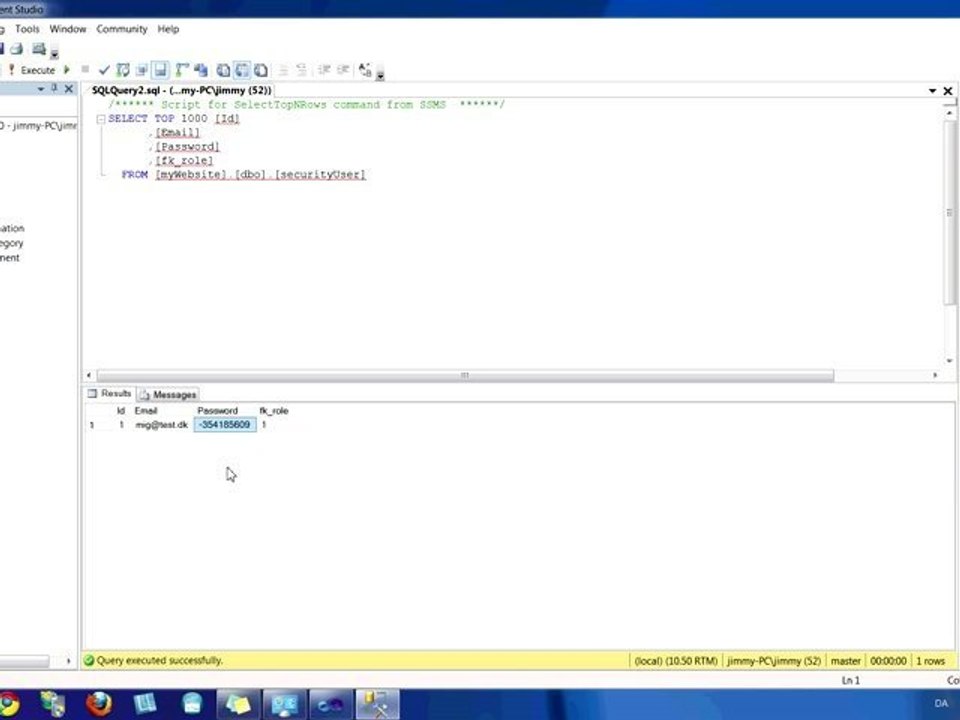Screen dimensions: 960x720
Task: Open the Community menu
Action: coord(122,29)
